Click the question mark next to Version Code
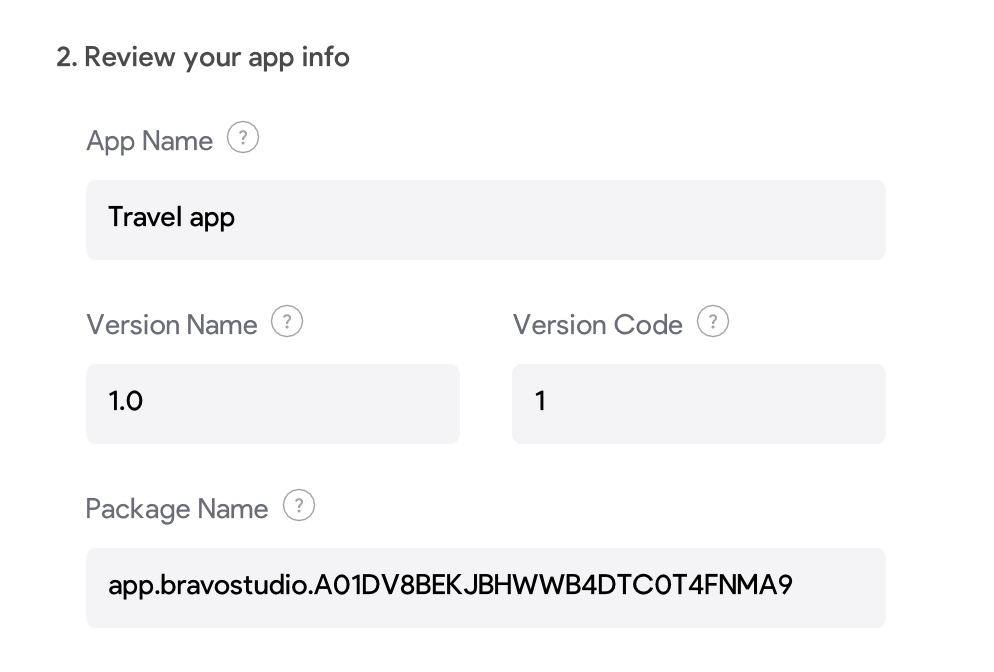The image size is (994, 672). (713, 322)
